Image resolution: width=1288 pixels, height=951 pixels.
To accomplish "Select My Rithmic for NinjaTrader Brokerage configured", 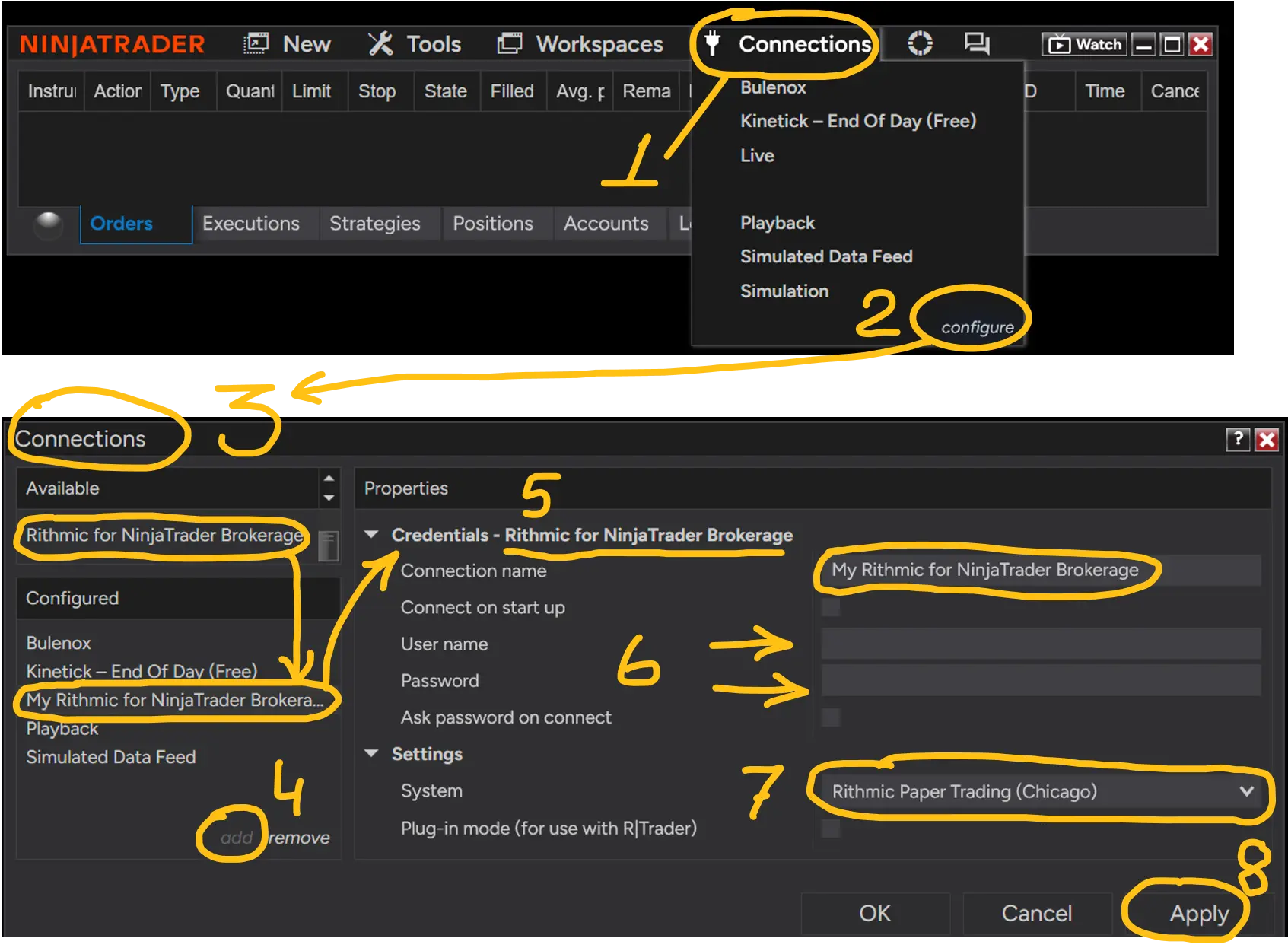I will point(175,700).
